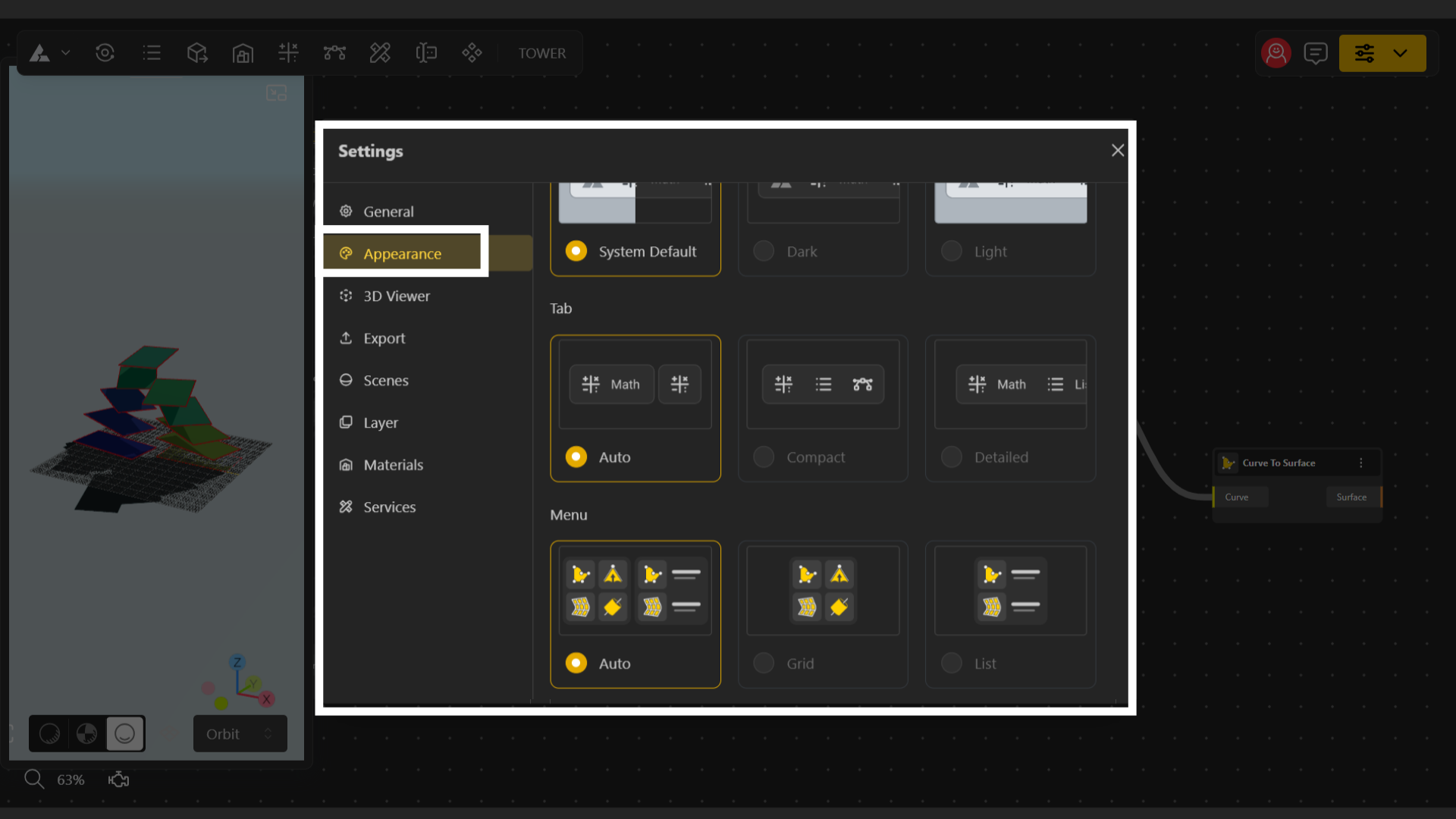Choose the Compact tab style option
This screenshot has height=819, width=1456.
click(x=764, y=457)
